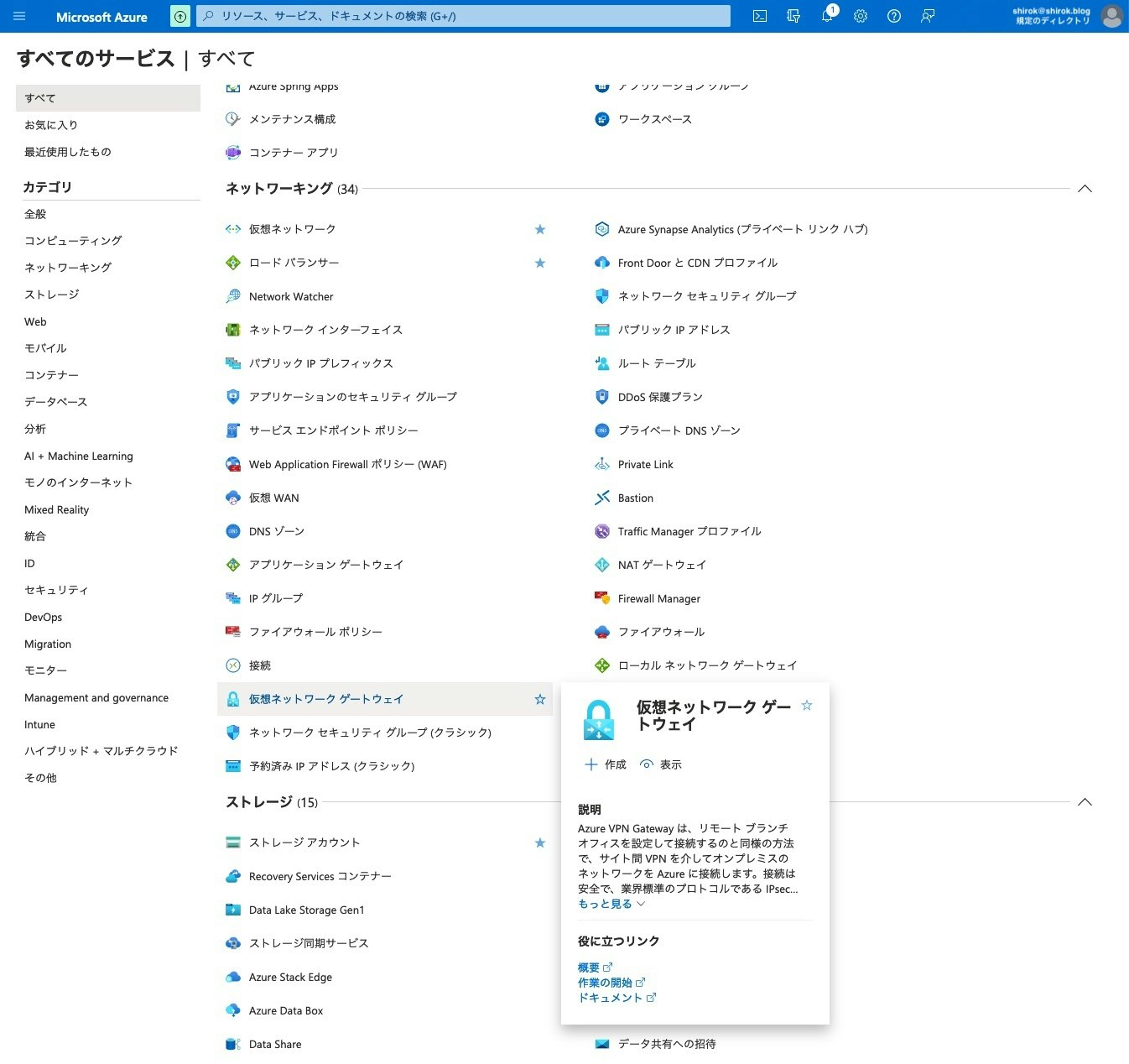The width and height of the screenshot is (1129, 1064).
Task: Open the notifications bell
Action: point(827,16)
